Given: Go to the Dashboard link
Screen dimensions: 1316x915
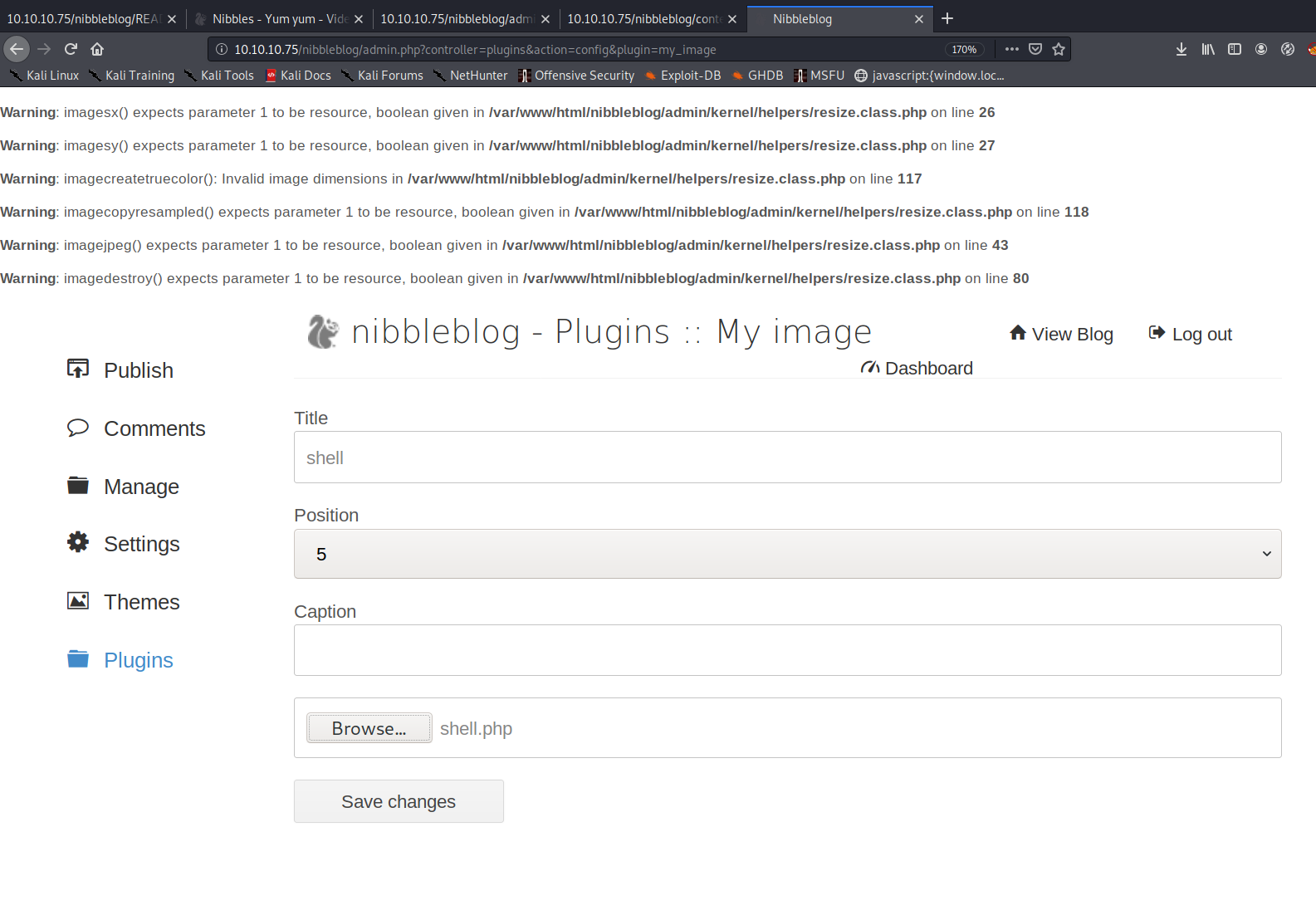Looking at the screenshot, I should coord(917,368).
